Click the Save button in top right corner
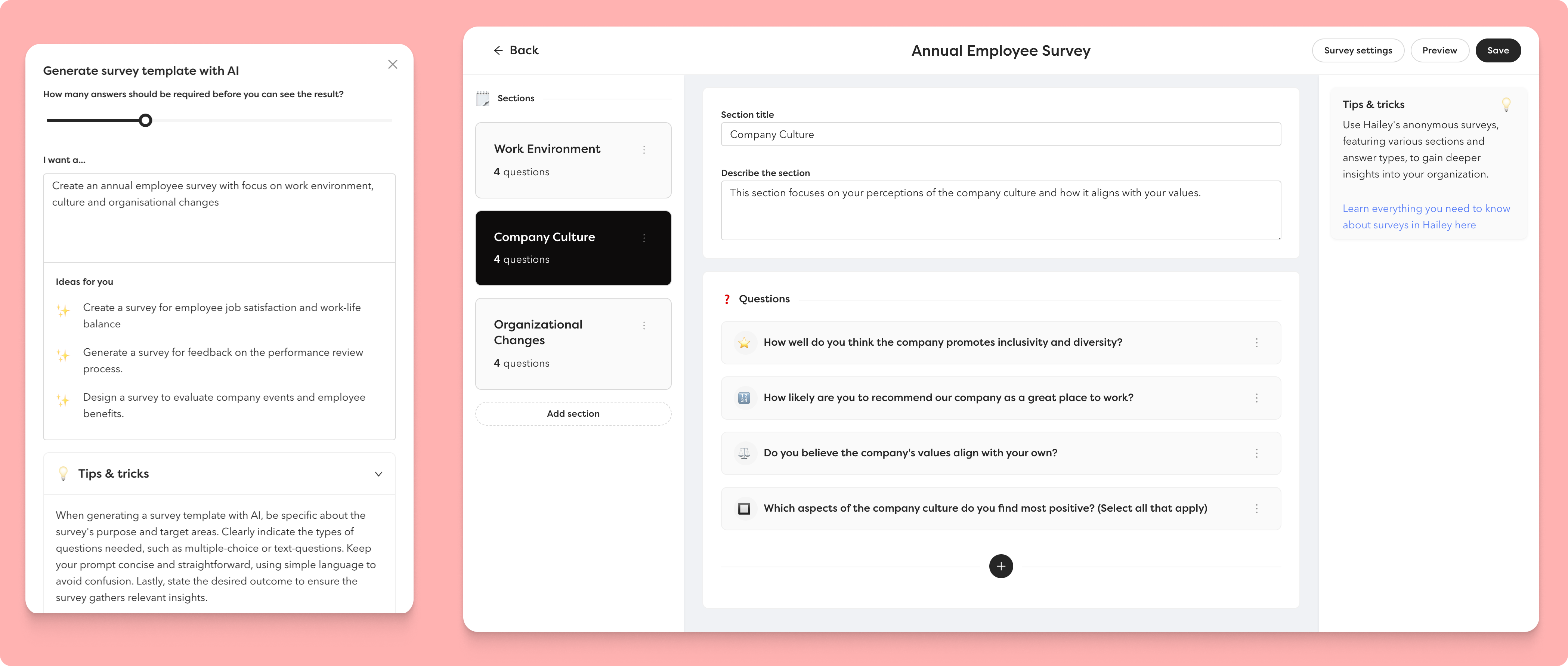This screenshot has width=1568, height=666. click(1499, 49)
